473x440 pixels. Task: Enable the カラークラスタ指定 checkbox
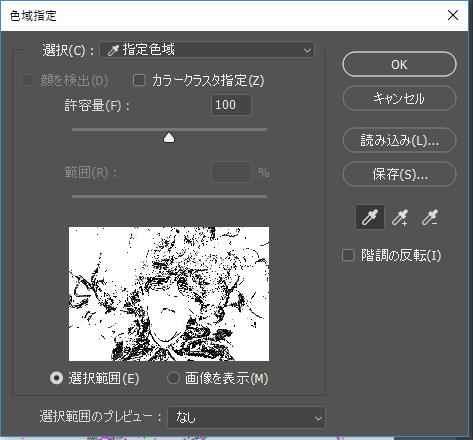(x=139, y=80)
